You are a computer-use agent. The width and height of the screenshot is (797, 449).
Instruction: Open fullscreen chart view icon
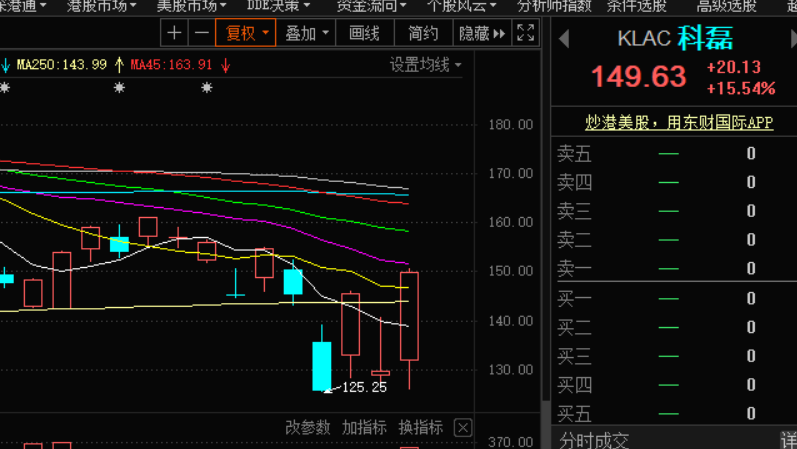click(x=526, y=33)
